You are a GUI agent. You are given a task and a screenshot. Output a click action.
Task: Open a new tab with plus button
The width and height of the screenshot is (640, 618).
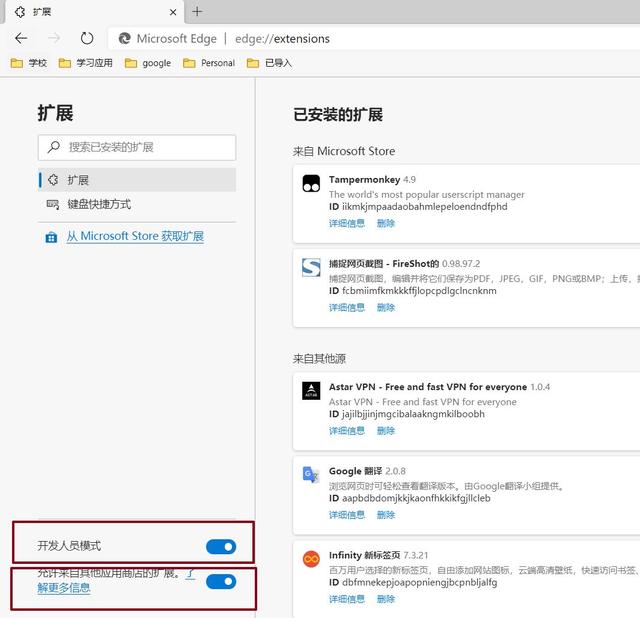coord(197,11)
